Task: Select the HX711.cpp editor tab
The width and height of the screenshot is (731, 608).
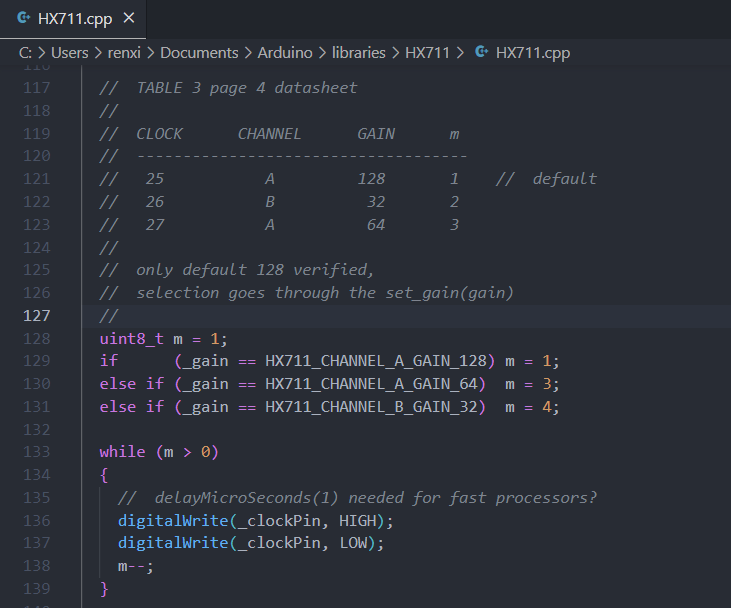Action: point(73,19)
